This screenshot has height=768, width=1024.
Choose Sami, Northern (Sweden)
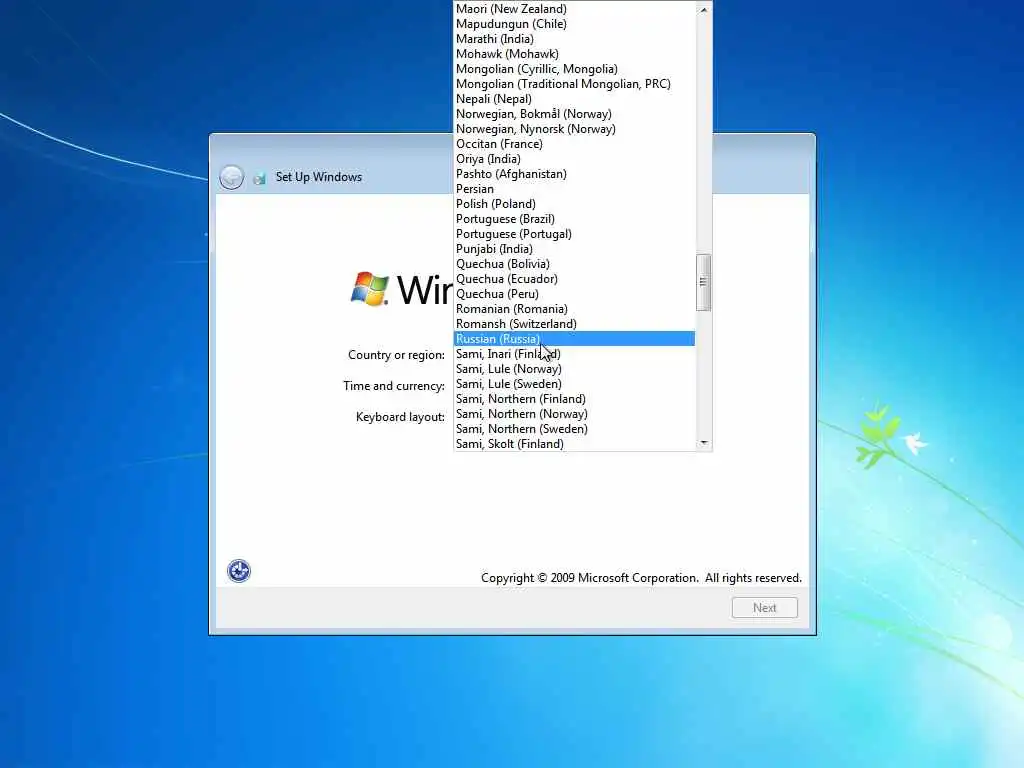[574, 430]
